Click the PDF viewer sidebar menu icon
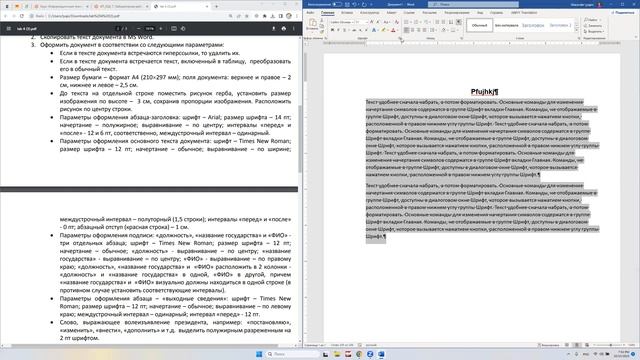The image size is (640, 360). tap(9, 29)
